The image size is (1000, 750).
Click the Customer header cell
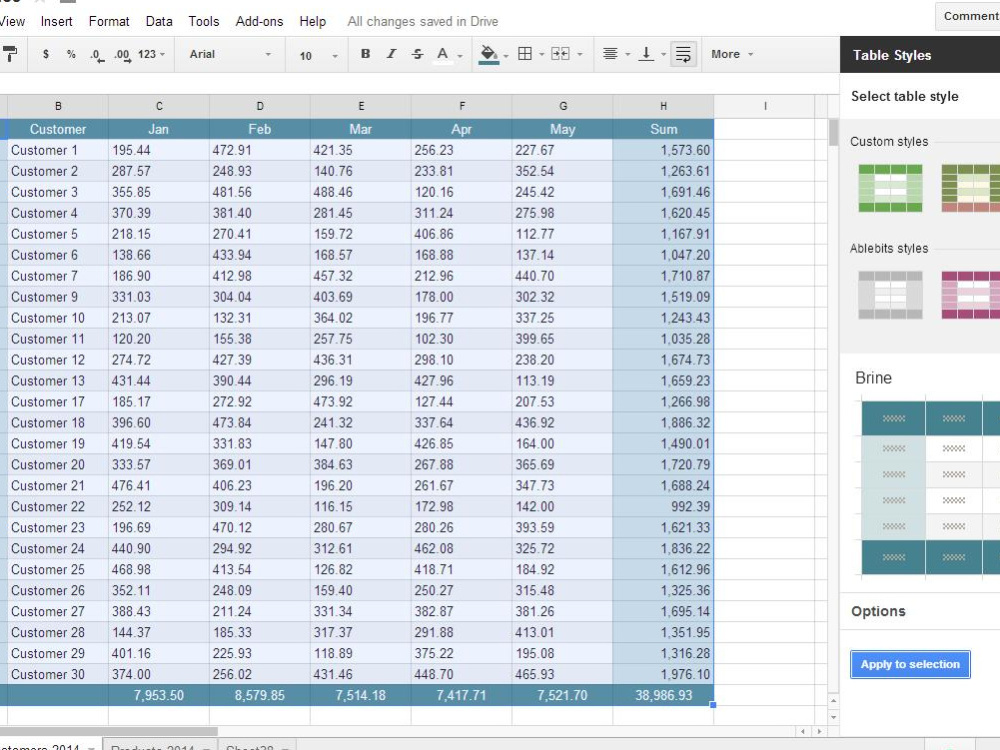57,129
